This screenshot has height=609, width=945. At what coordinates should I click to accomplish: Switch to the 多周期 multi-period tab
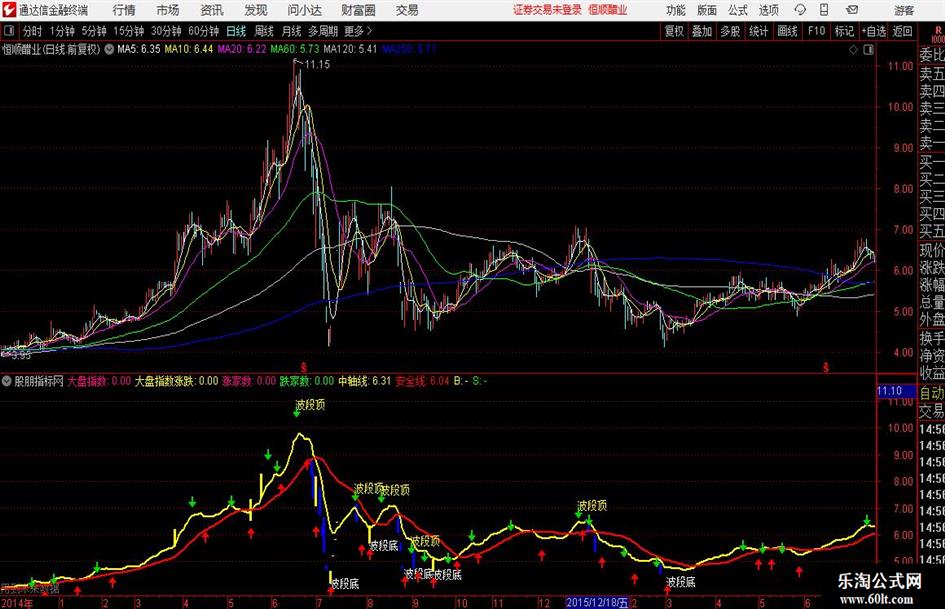[323, 31]
